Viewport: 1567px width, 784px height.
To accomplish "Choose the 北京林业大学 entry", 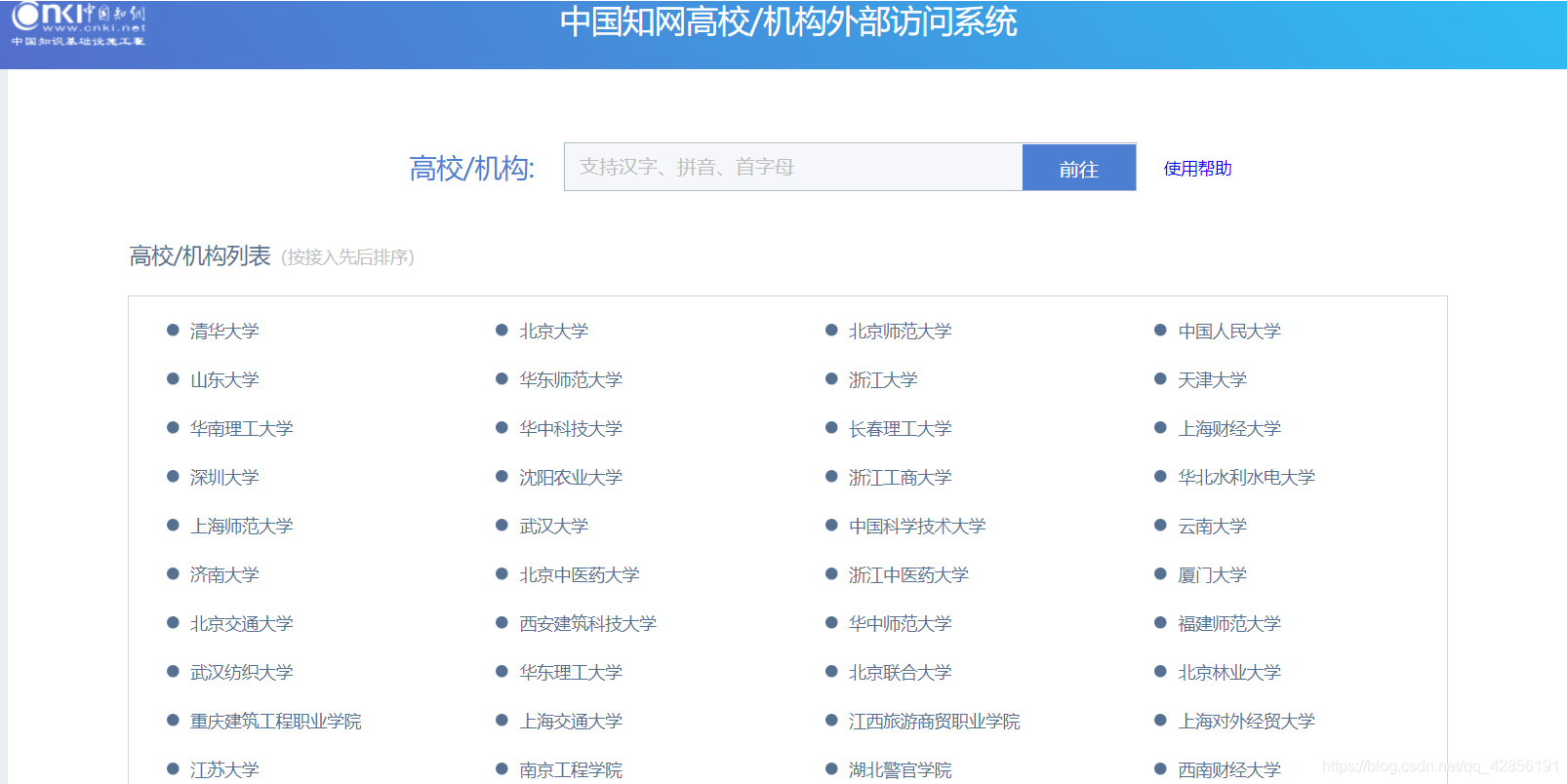I will pos(1229,673).
